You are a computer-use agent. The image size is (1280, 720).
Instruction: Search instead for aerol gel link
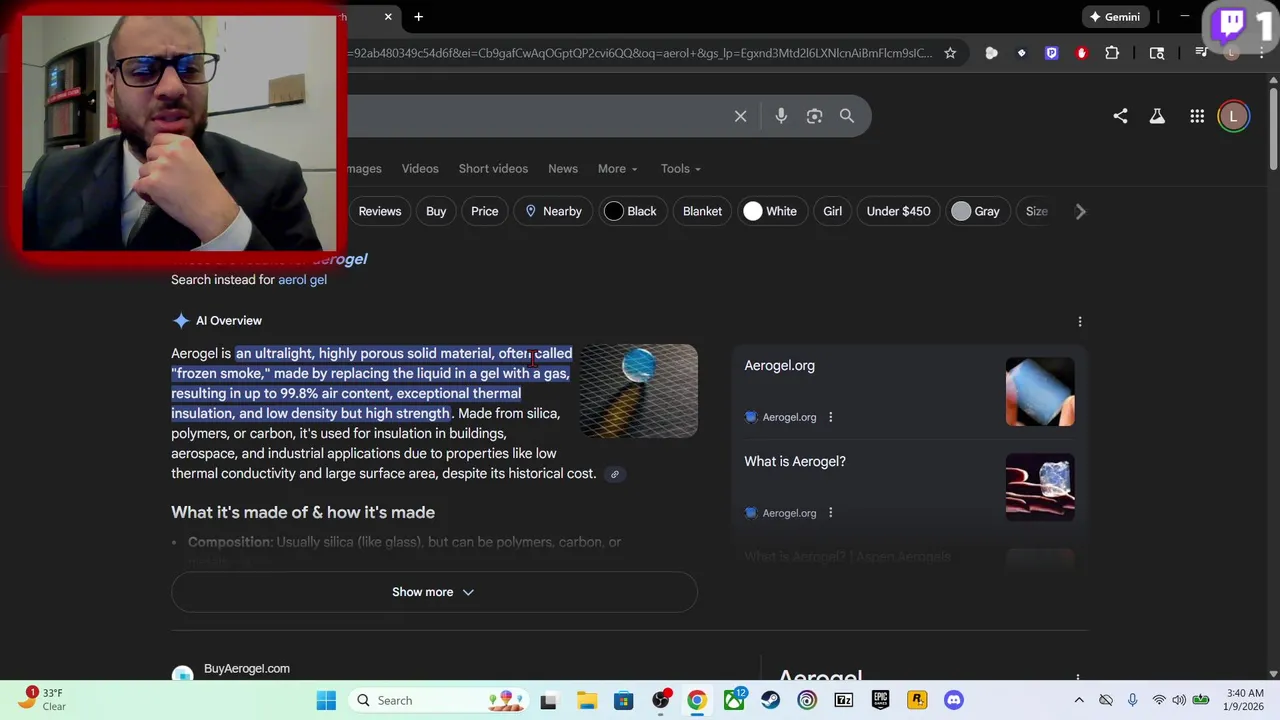tap(302, 280)
